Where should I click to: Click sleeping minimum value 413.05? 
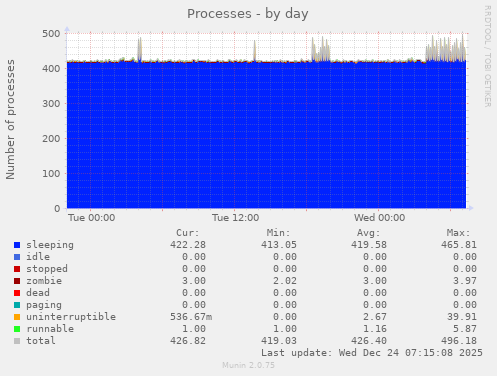[279, 245]
